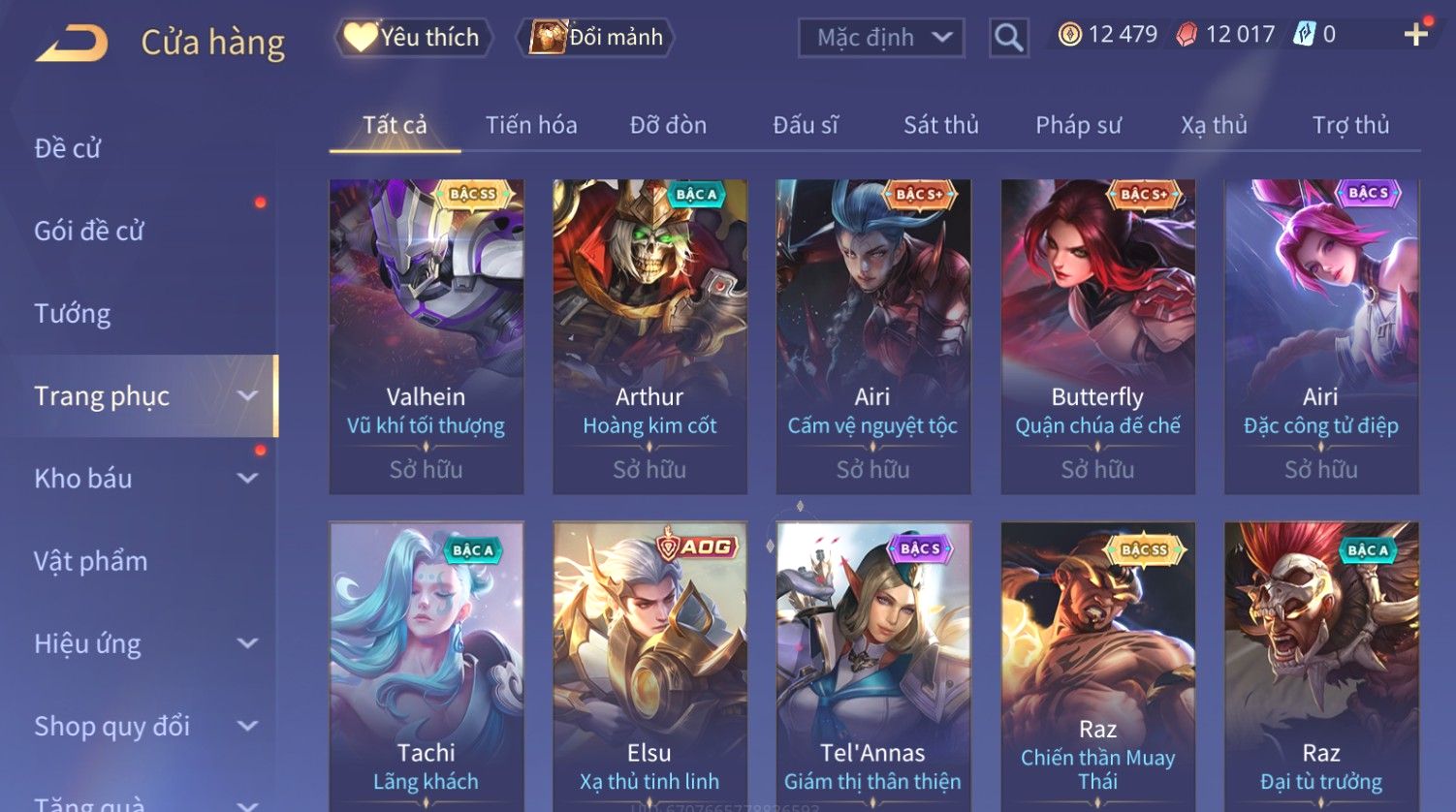
Task: Click the back arrow icon
Action: [x=72, y=43]
